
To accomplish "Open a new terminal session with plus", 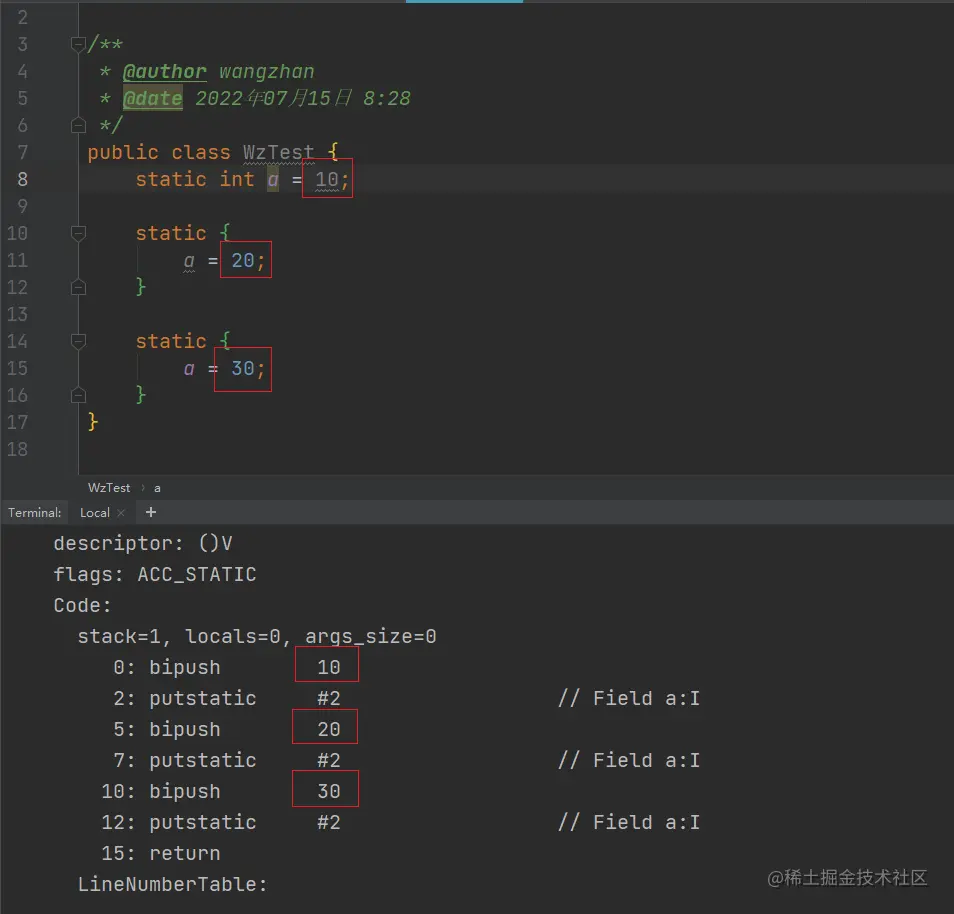I will pos(151,512).
